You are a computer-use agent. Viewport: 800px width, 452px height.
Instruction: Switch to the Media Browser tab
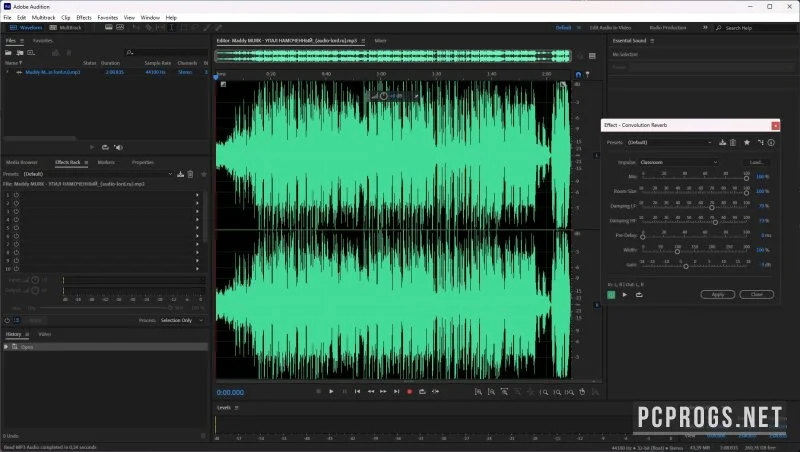pyautogui.click(x=21, y=162)
